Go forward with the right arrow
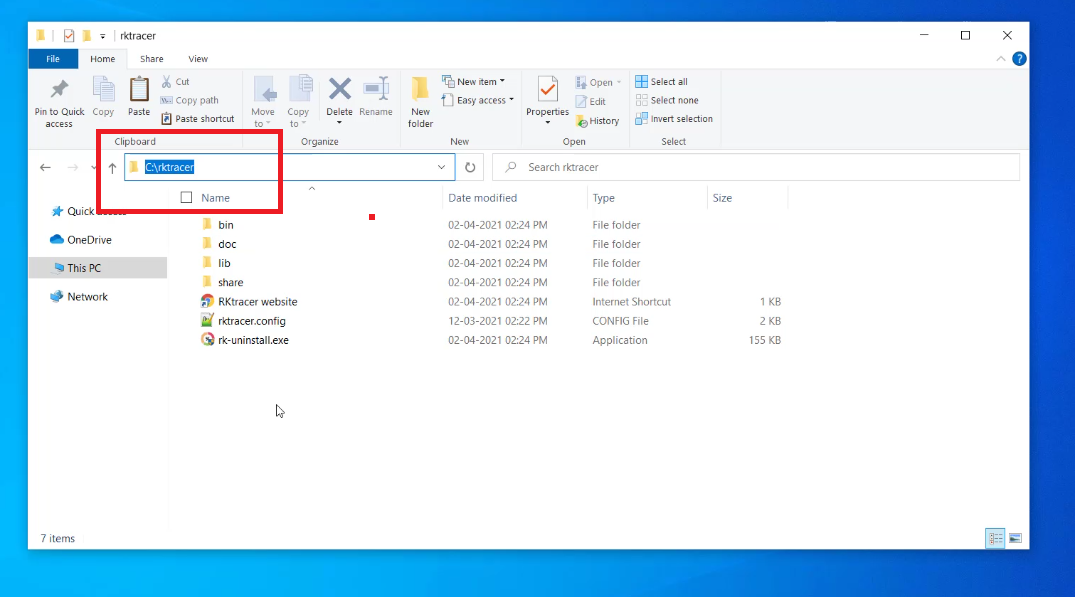1075x597 pixels. (x=73, y=167)
